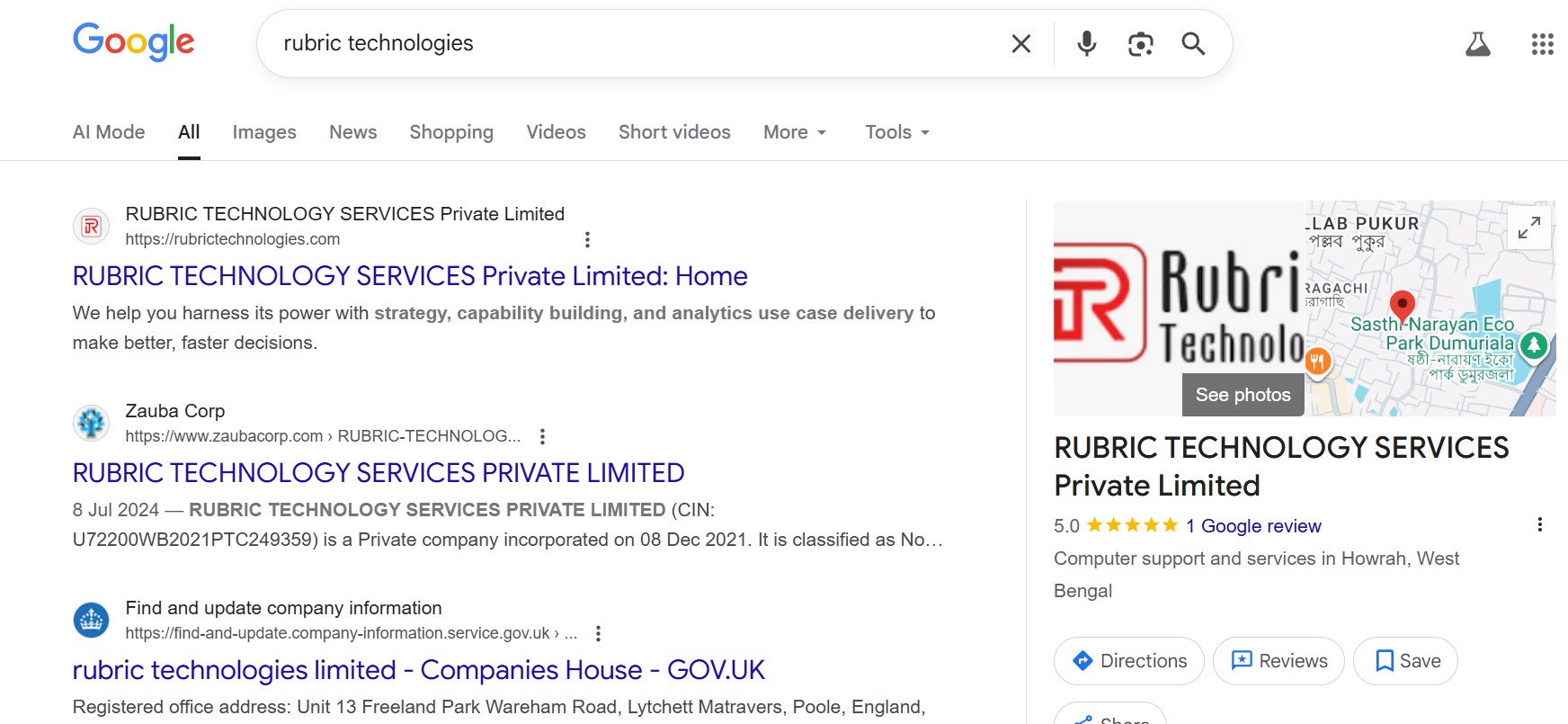Switch to Videos tab
Screen dimensions: 1568x724
tap(556, 132)
